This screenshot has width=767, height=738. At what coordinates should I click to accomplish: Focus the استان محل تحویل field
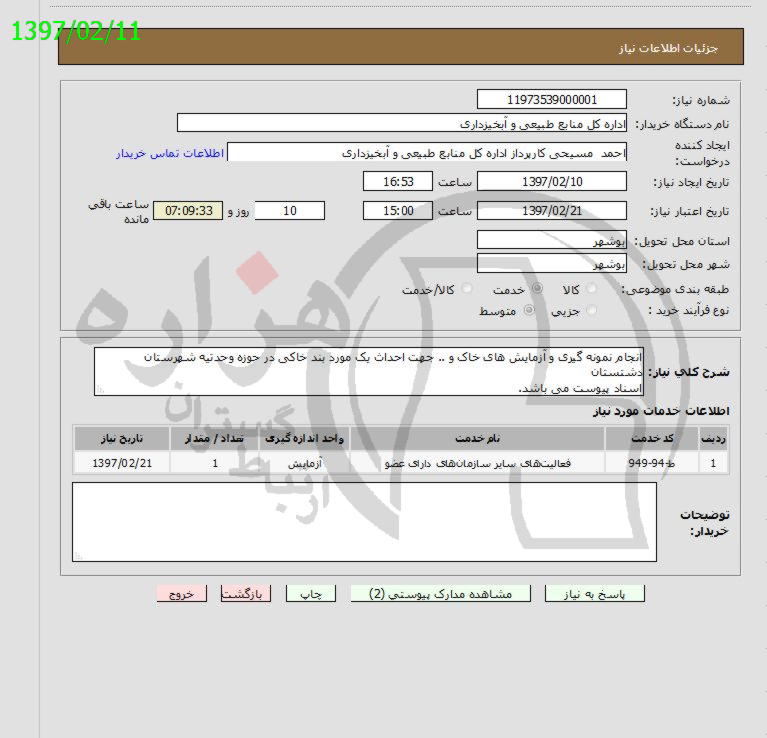[552, 240]
